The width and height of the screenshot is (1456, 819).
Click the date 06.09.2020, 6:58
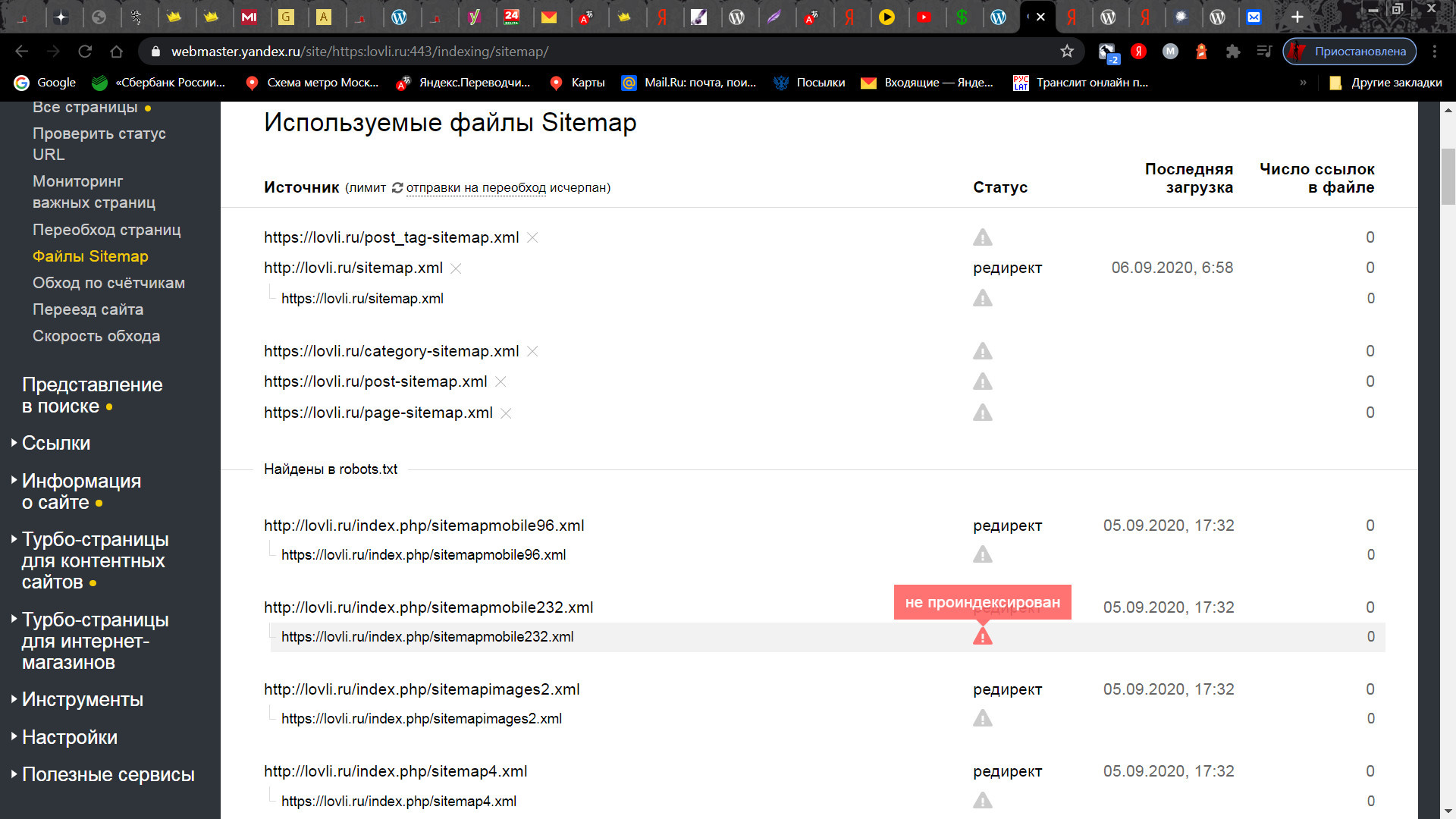click(x=1172, y=268)
